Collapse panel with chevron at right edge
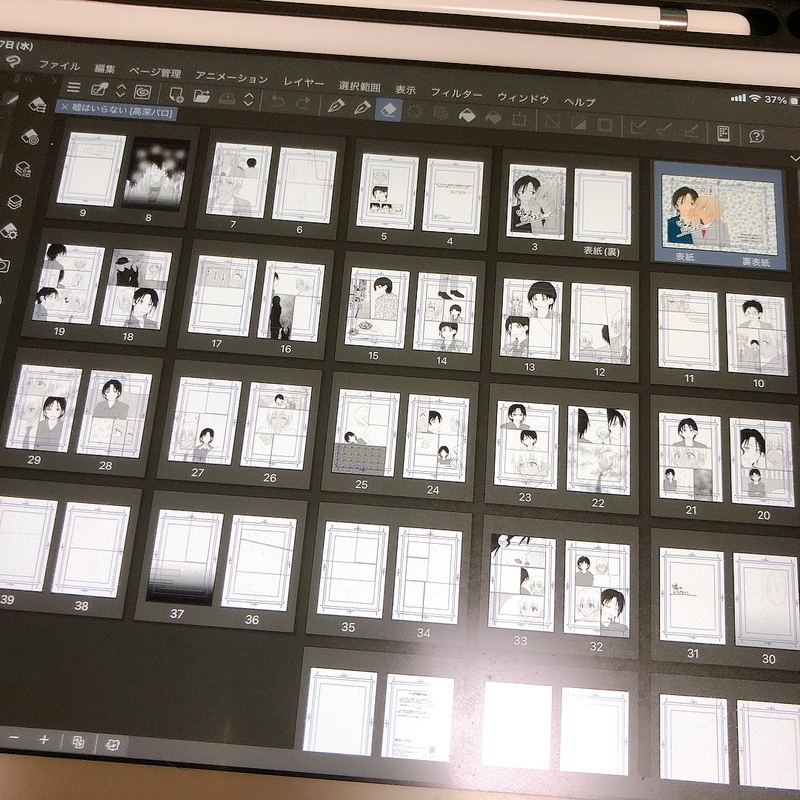The height and width of the screenshot is (800, 800). click(794, 159)
